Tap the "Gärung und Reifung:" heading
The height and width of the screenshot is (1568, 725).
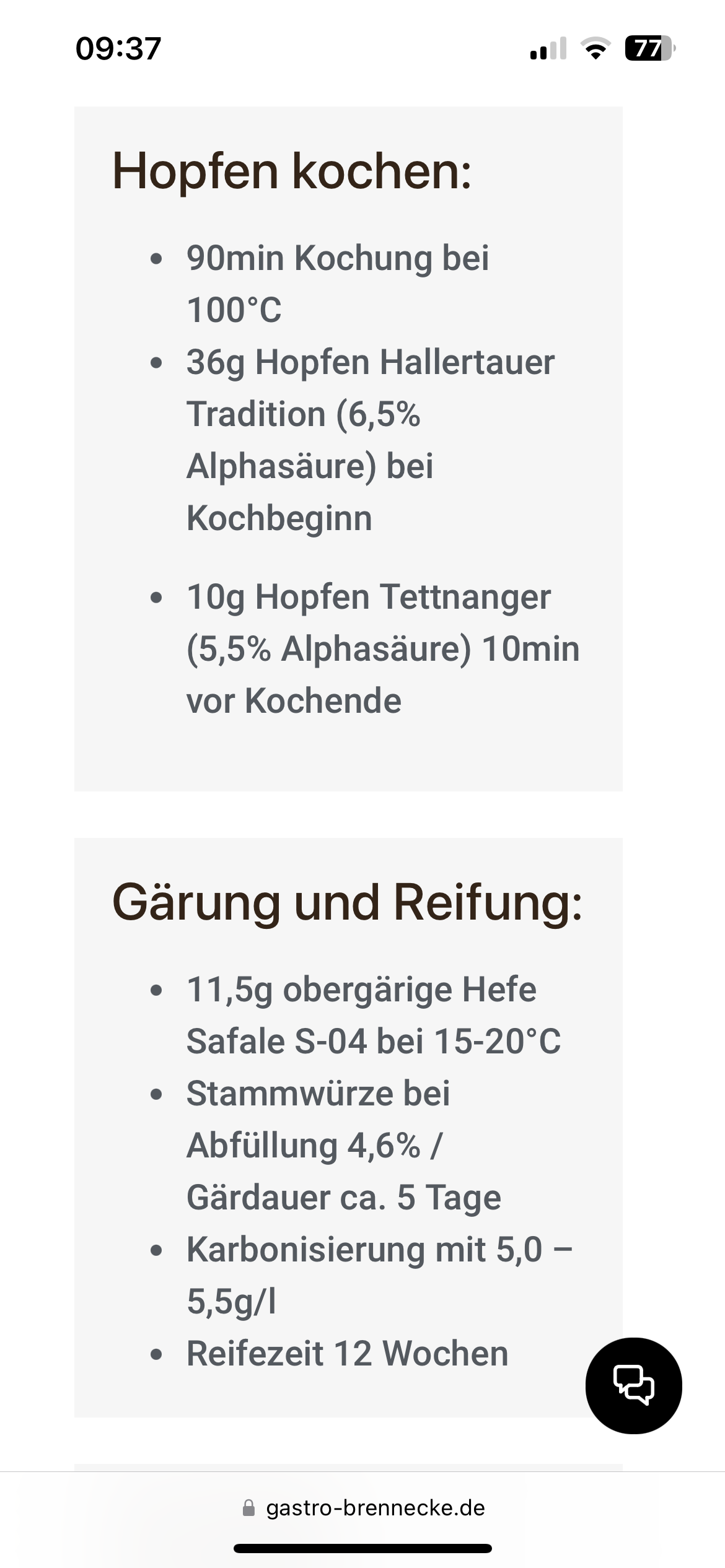click(x=347, y=902)
